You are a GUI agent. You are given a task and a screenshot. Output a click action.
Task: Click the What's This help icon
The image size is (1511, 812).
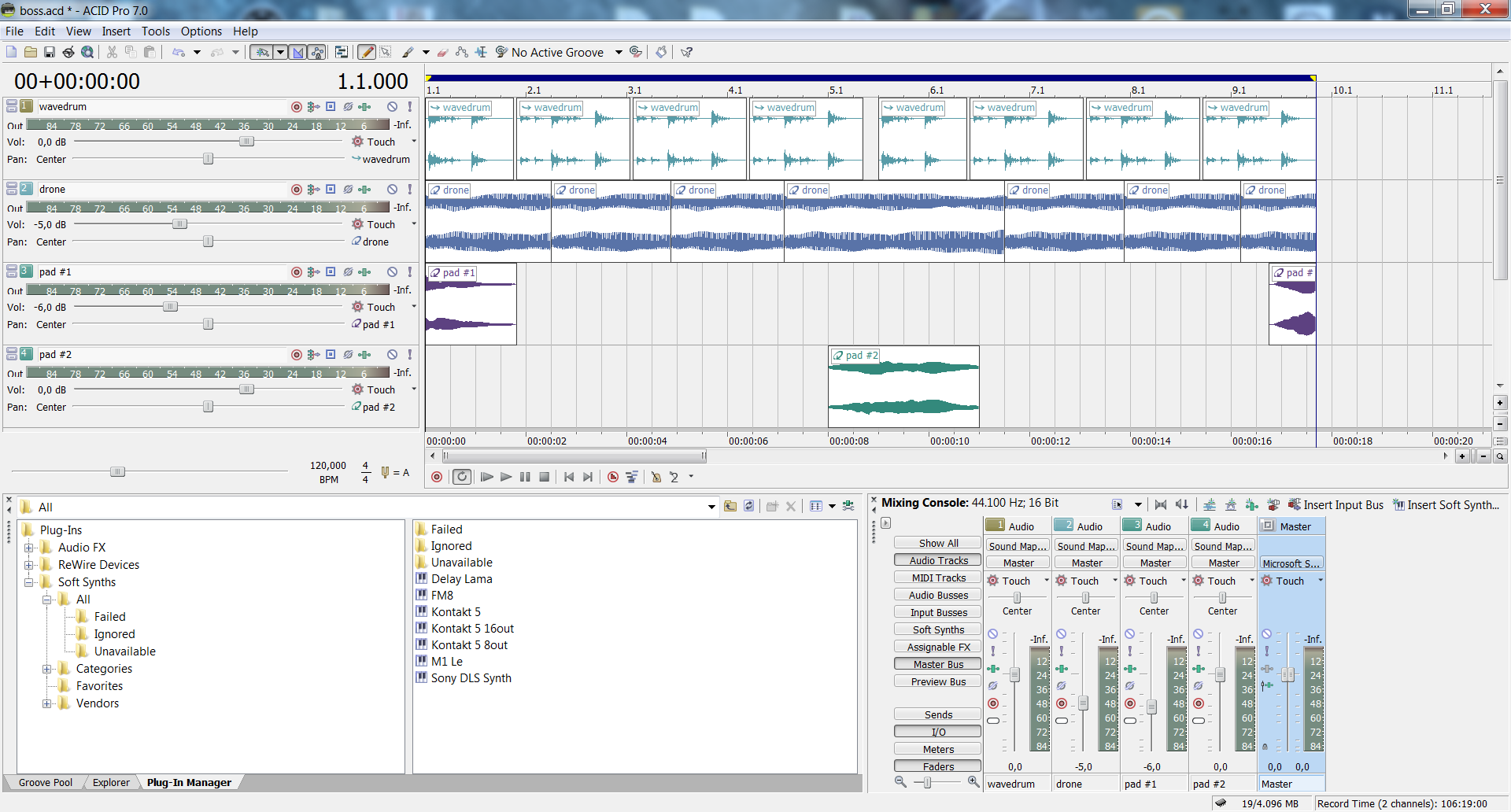[x=686, y=52]
